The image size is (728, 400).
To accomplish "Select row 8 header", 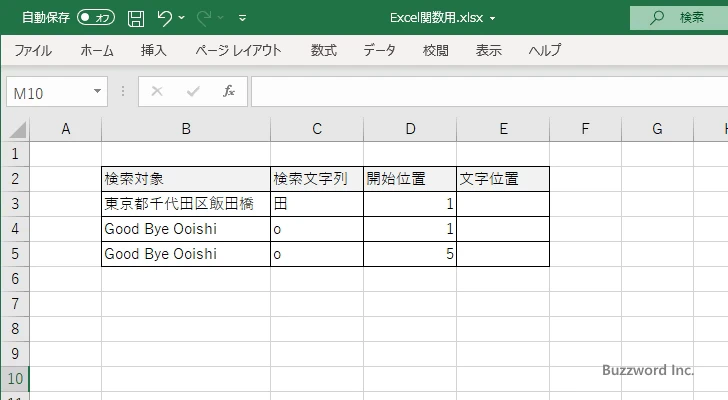I will pos(15,329).
